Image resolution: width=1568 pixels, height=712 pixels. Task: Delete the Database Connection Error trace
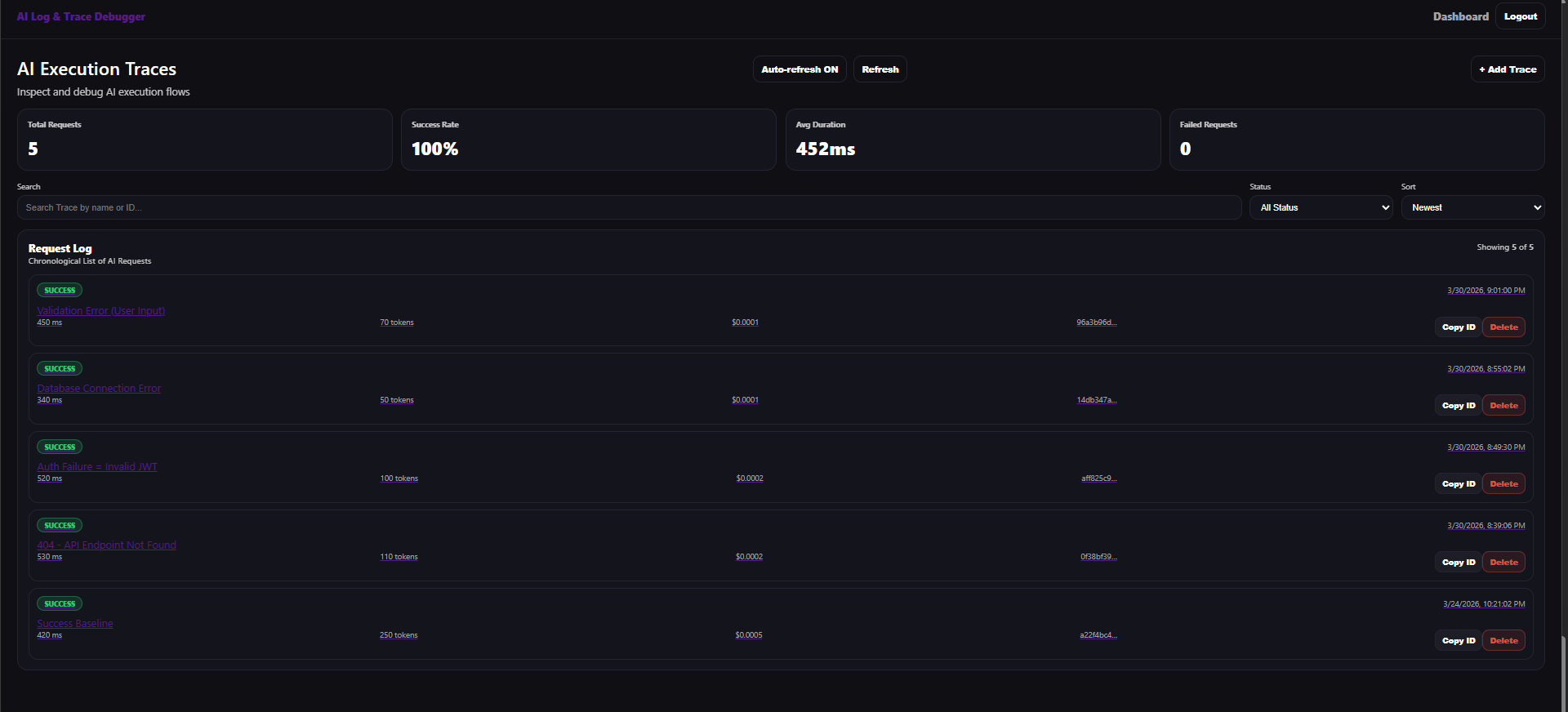[x=1503, y=406]
